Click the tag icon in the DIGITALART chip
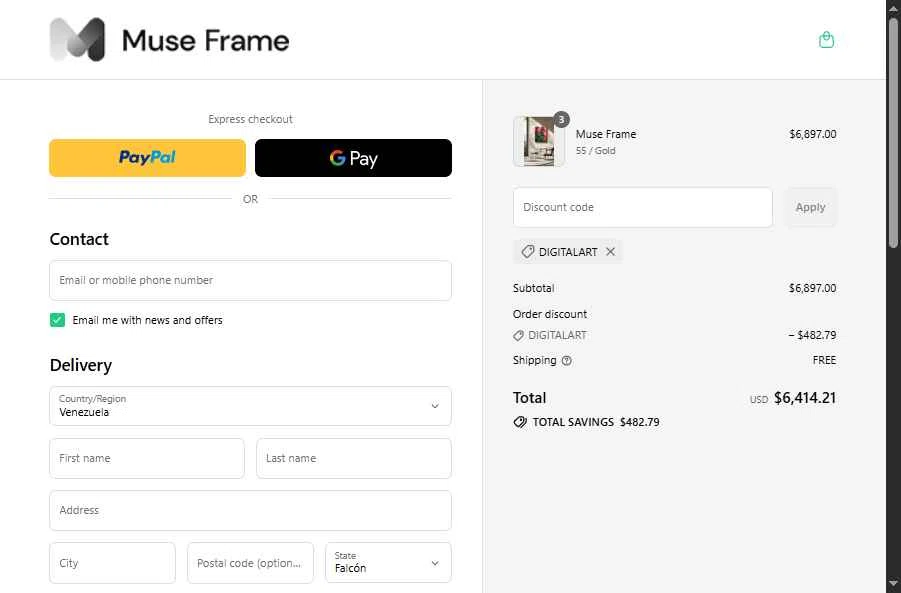 (x=527, y=252)
